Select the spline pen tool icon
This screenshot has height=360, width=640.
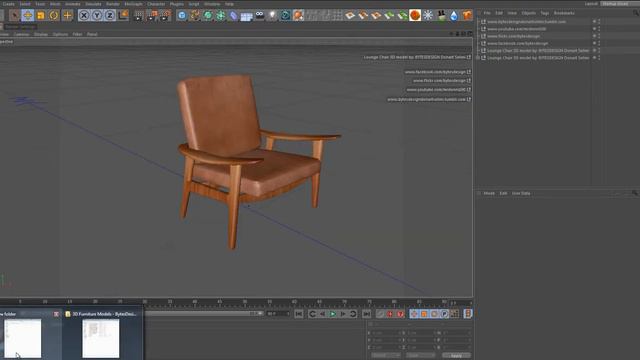pyautogui.click(x=195, y=16)
